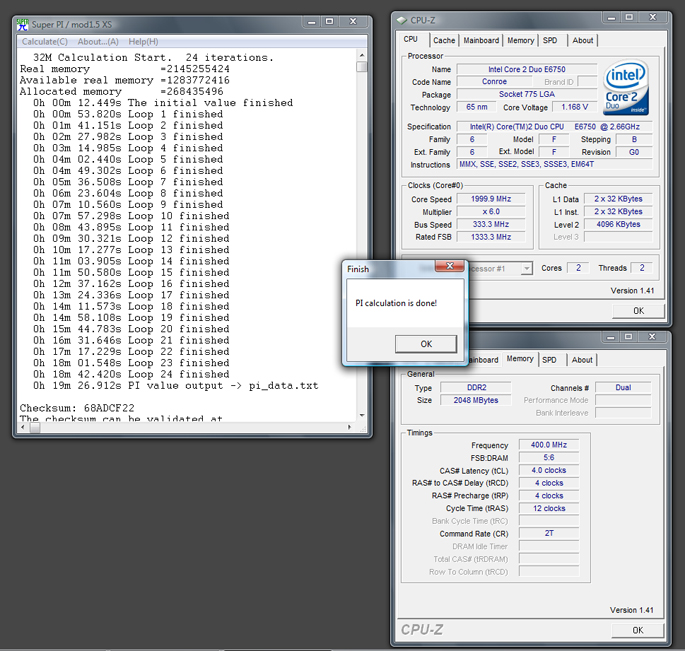This screenshot has width=685, height=651.
Task: Click the Code Name value 'Conroe'
Action: point(494,82)
